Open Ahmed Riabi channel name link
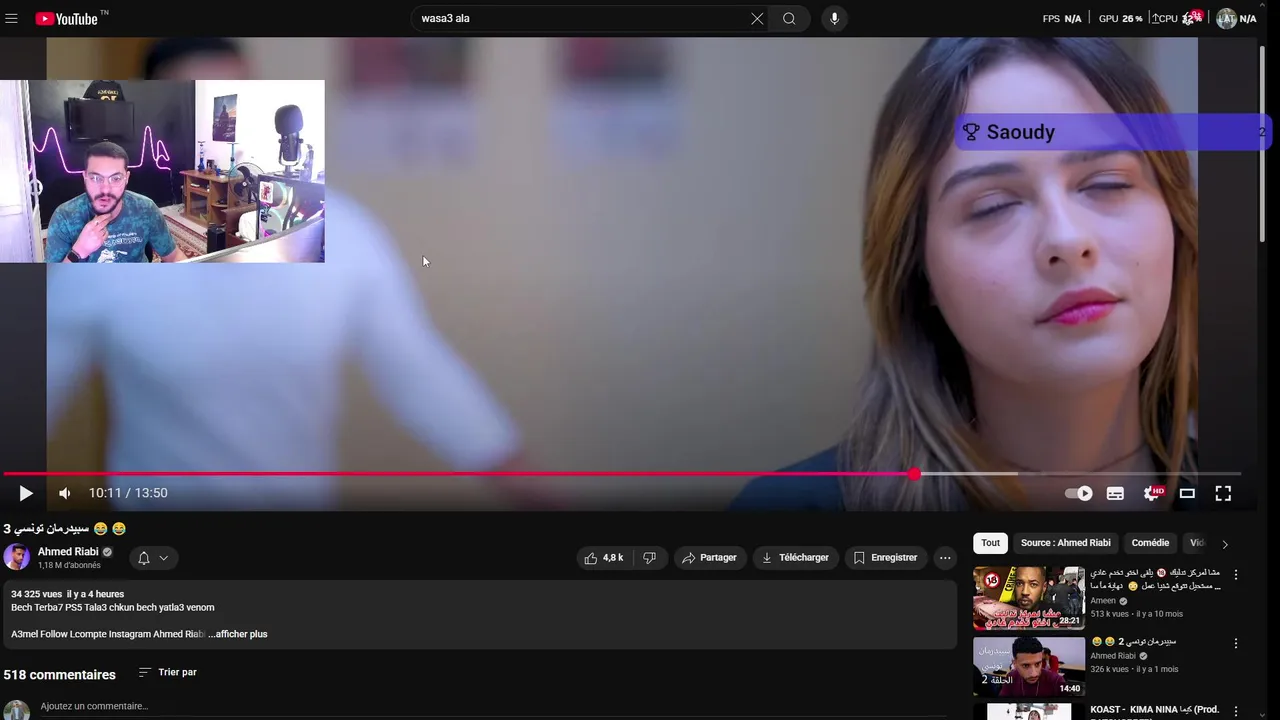Viewport: 1280px width, 720px height. (68, 551)
